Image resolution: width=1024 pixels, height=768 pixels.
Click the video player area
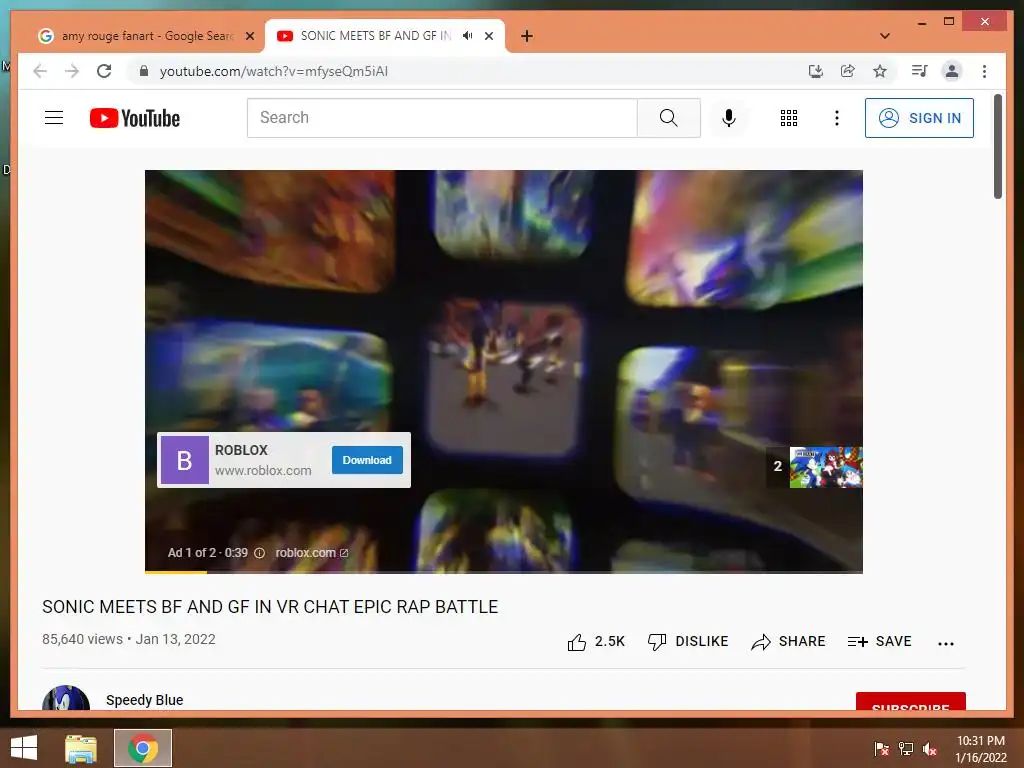(x=504, y=372)
